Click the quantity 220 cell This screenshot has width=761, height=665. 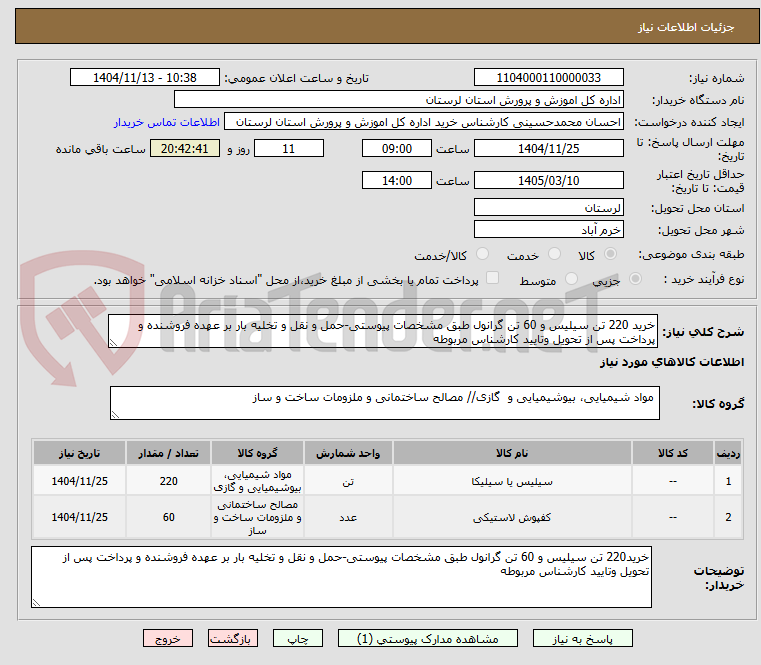[x=168, y=481]
